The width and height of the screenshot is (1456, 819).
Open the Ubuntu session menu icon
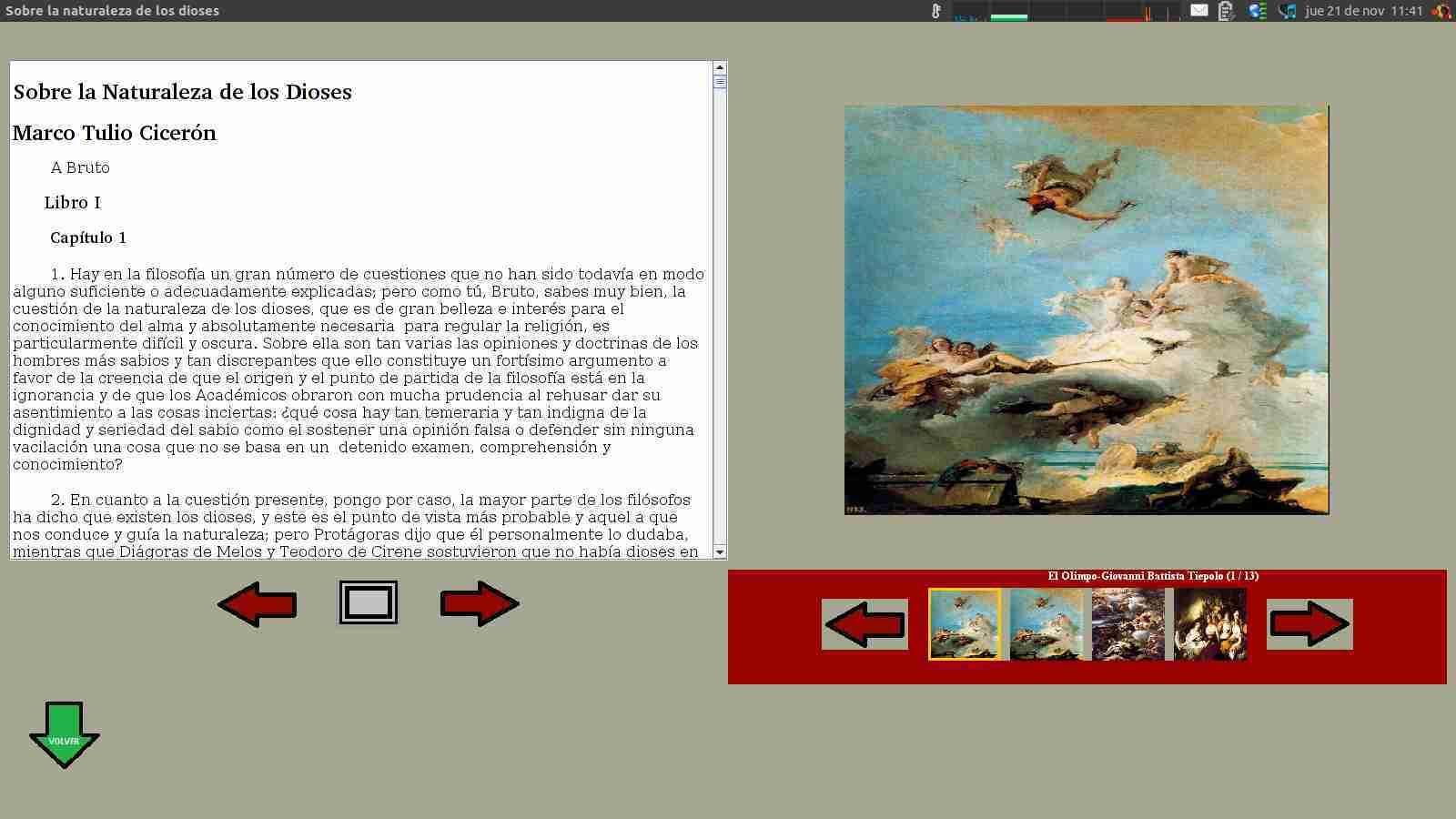coord(1441,11)
